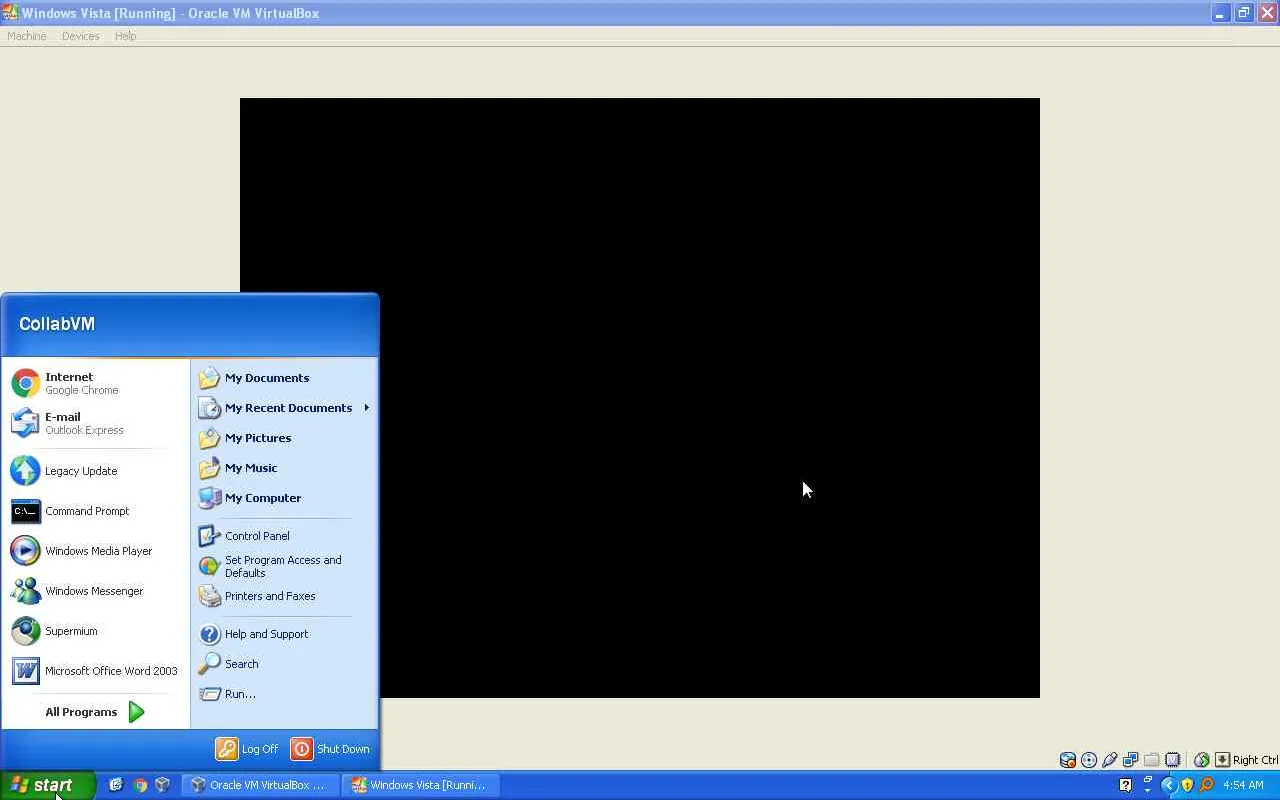The height and width of the screenshot is (800, 1280).
Task: Open the Run dialog
Action: [x=284, y=694]
